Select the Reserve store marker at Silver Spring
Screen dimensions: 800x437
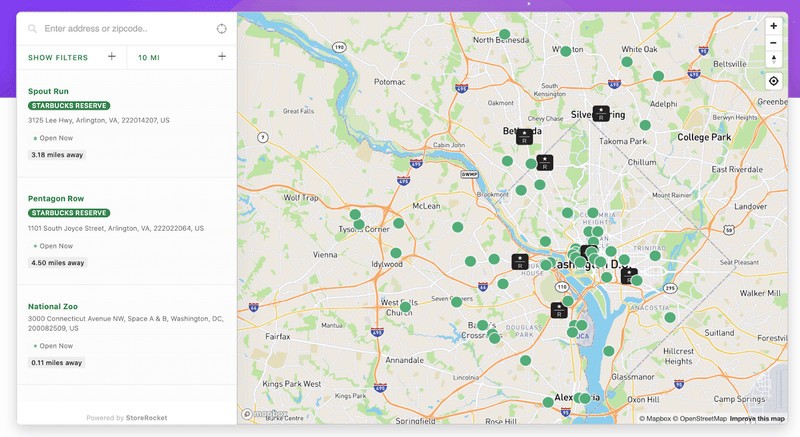pos(601,113)
